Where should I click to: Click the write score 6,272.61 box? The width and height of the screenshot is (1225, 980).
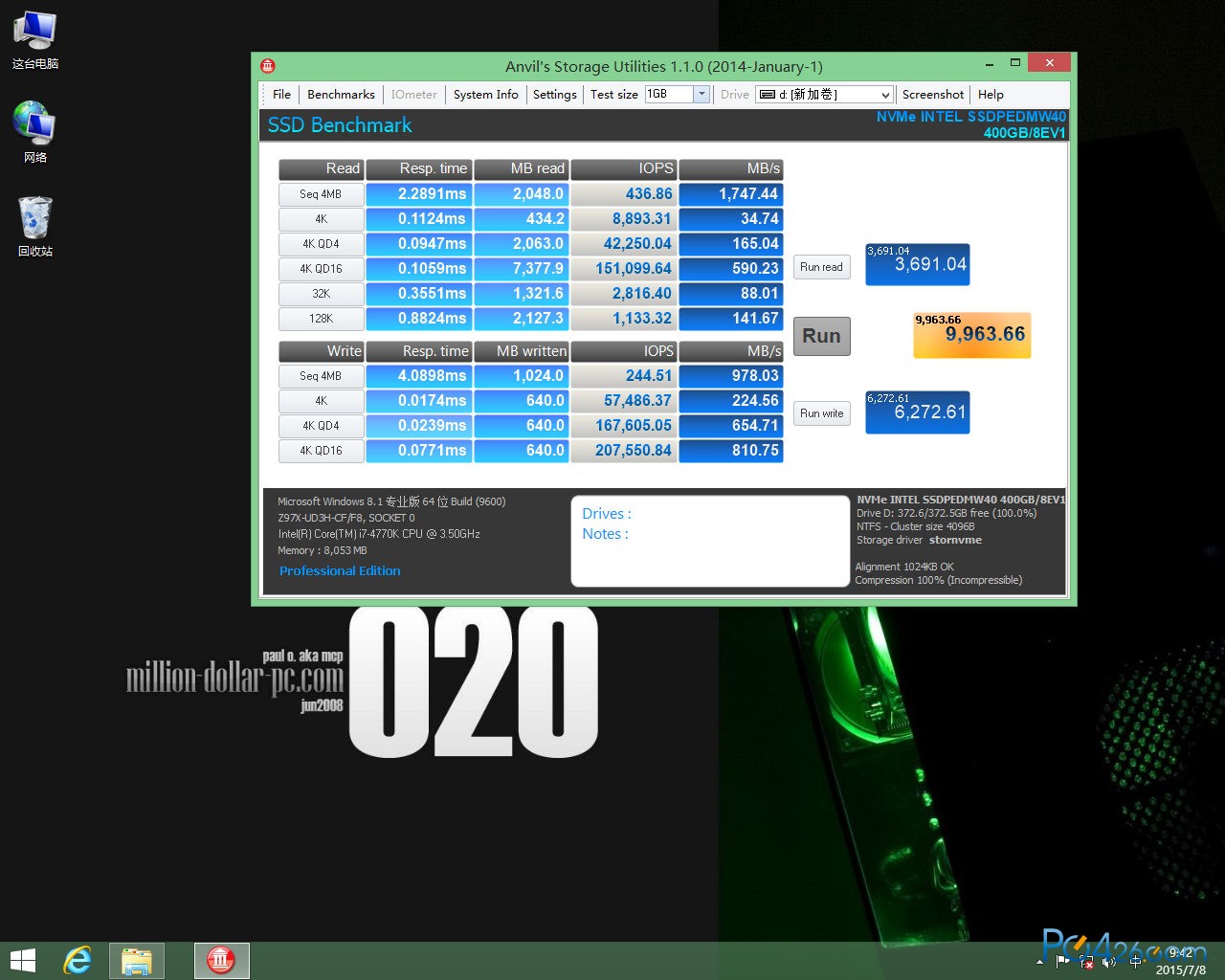917,412
